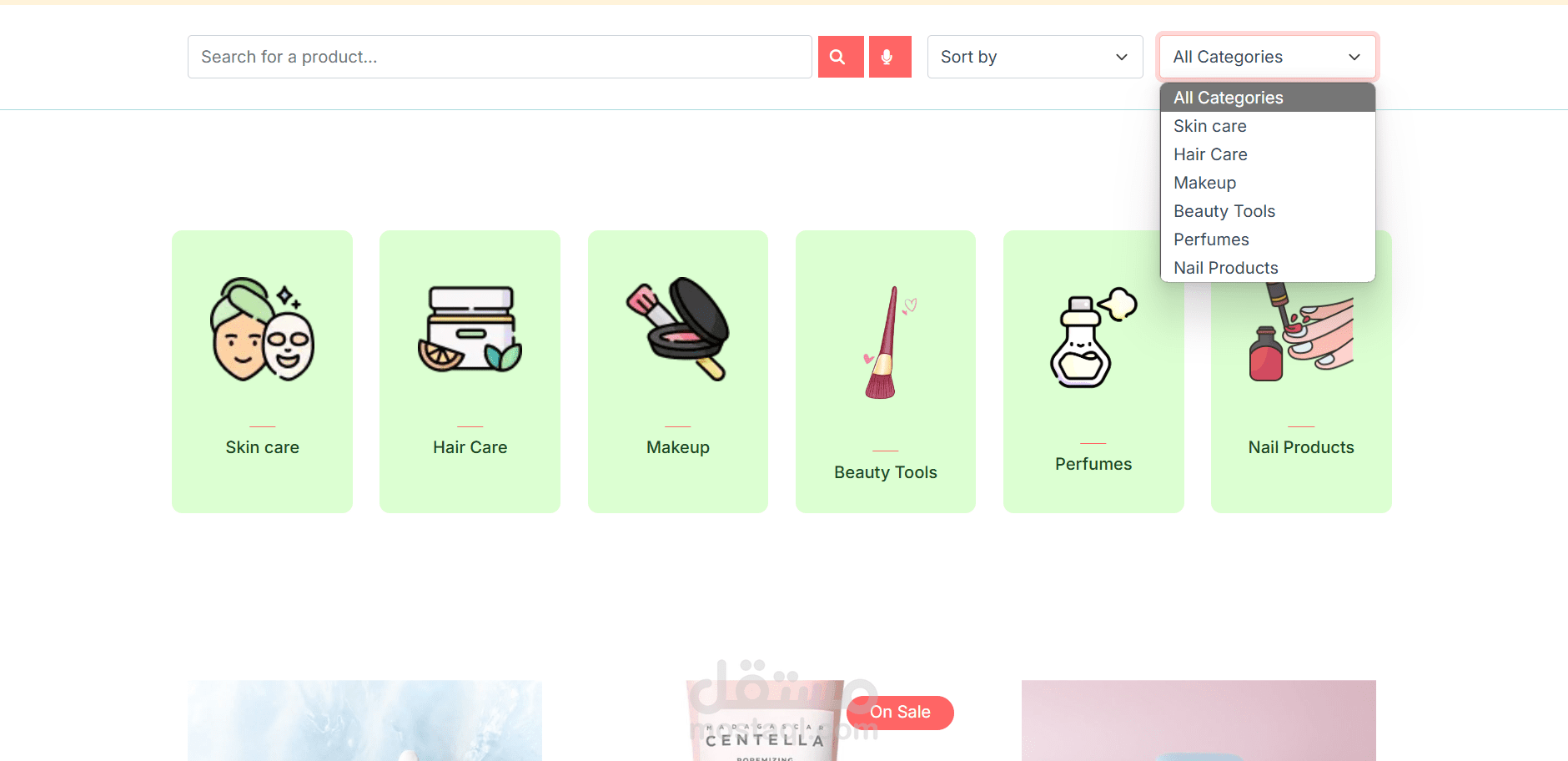Select the Nail Products polish icon

pos(1301,332)
